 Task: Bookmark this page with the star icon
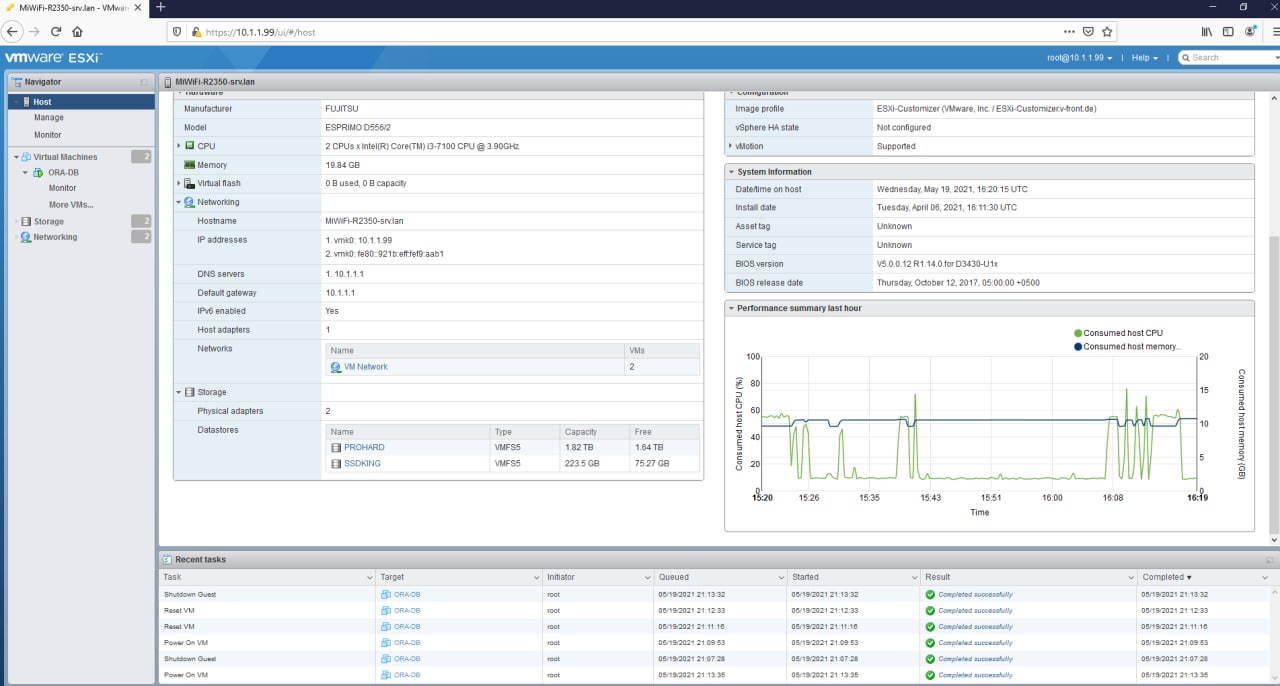click(x=1107, y=32)
